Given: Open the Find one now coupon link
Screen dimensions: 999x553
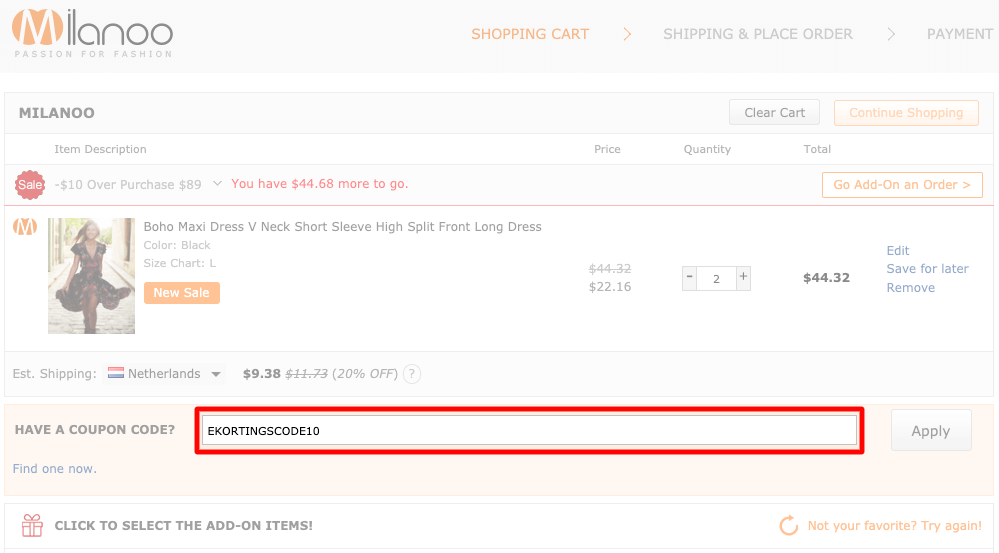Looking at the screenshot, I should (x=55, y=468).
